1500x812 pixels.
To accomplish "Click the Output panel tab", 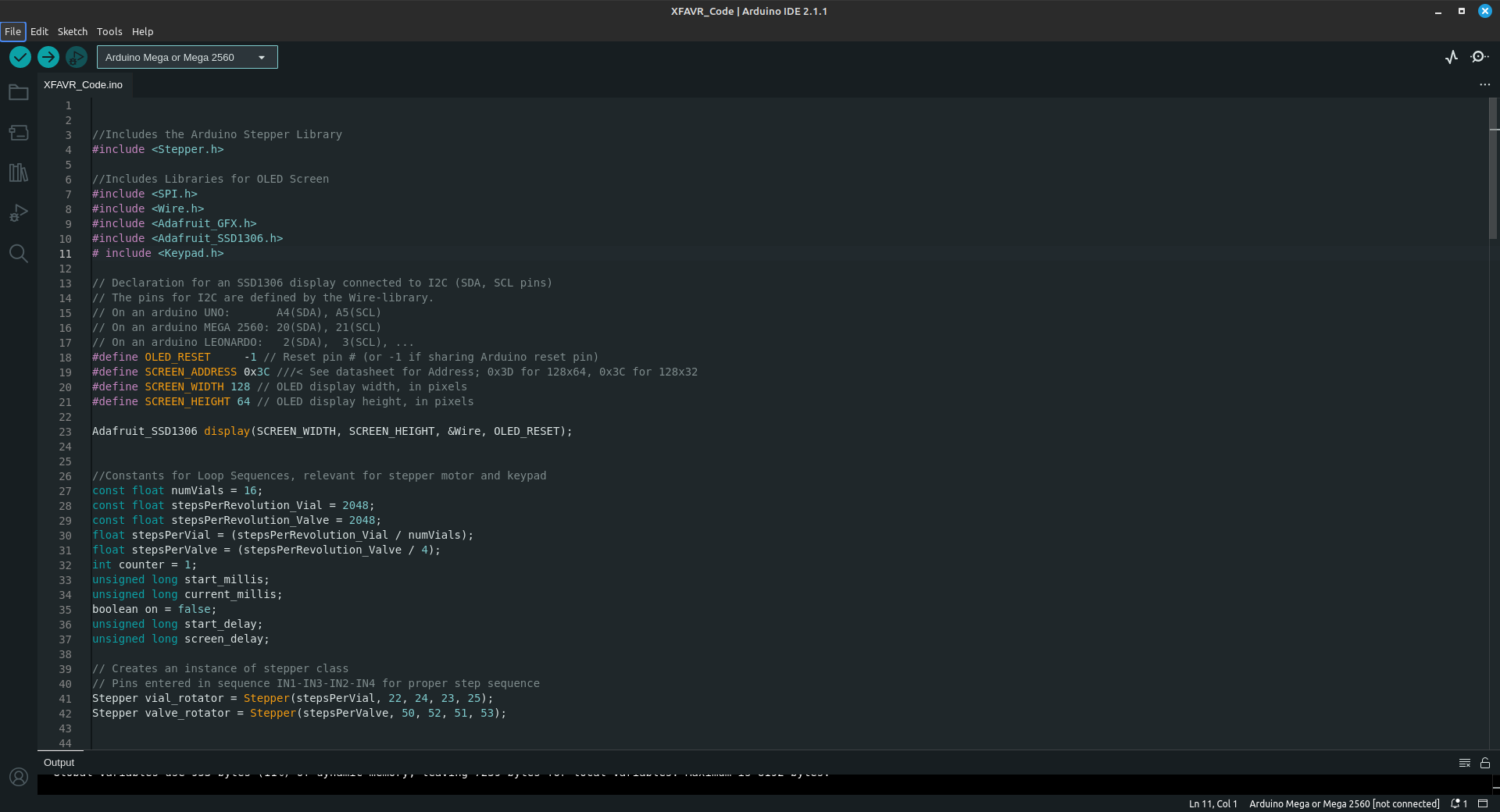I will tap(59, 763).
